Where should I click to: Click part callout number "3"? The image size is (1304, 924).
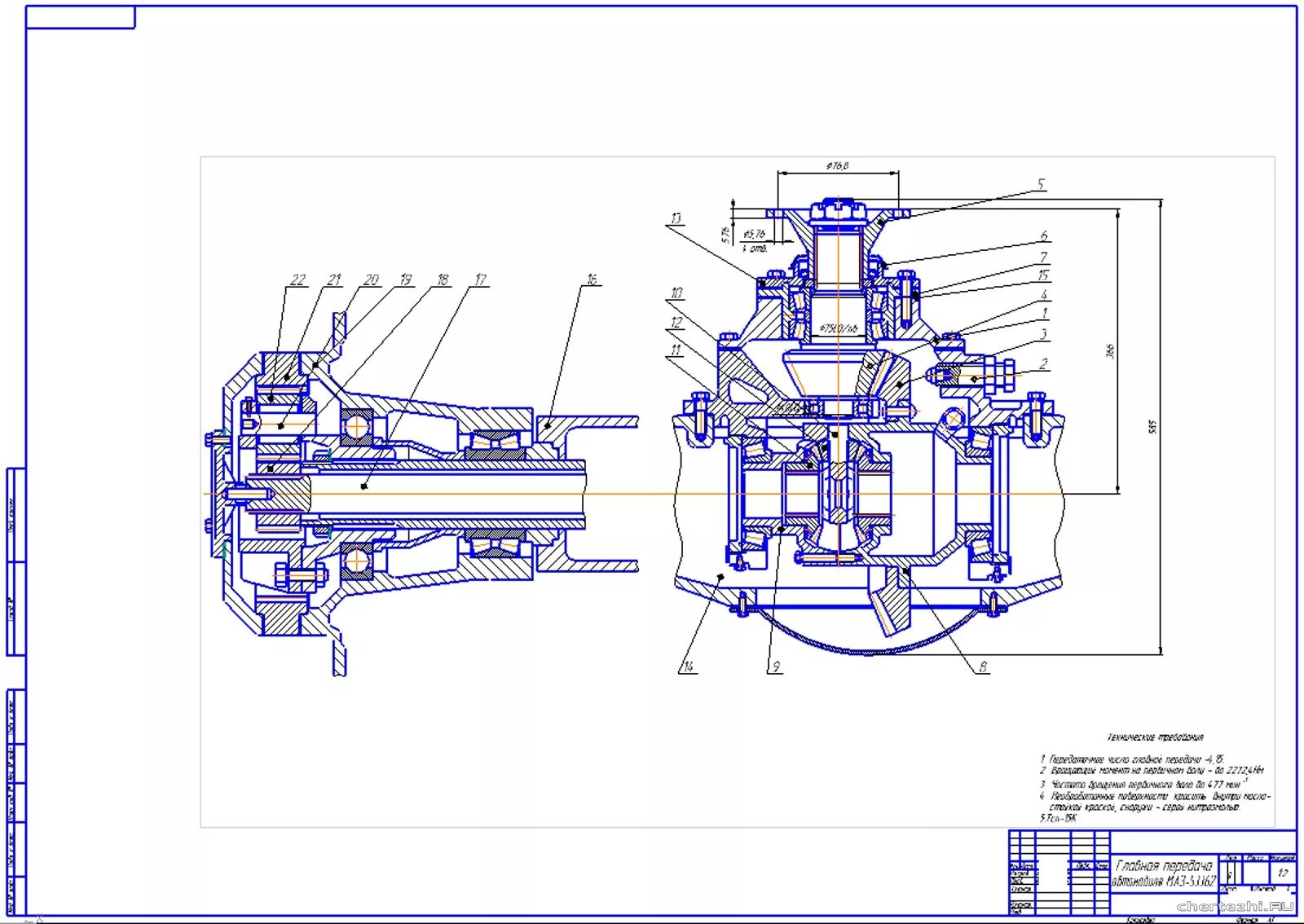coord(1044,334)
